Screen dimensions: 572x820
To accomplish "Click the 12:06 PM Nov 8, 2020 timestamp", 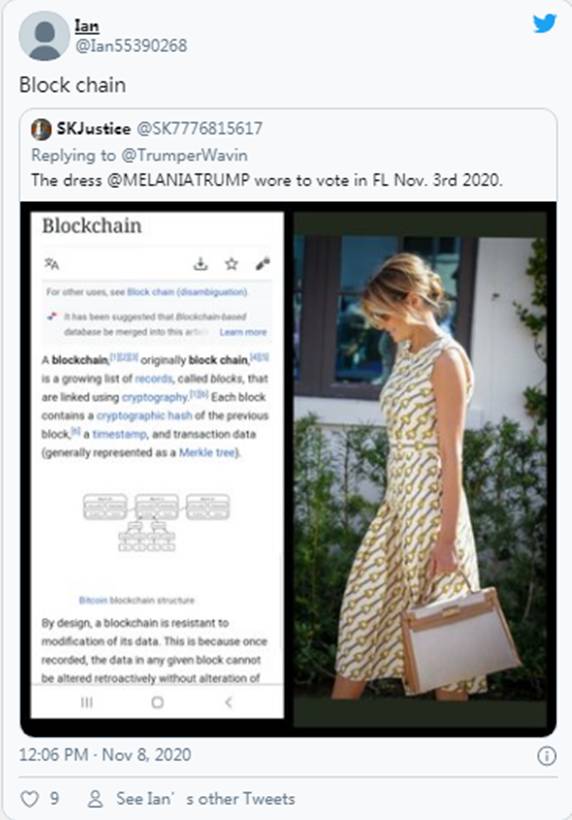I will [105, 755].
